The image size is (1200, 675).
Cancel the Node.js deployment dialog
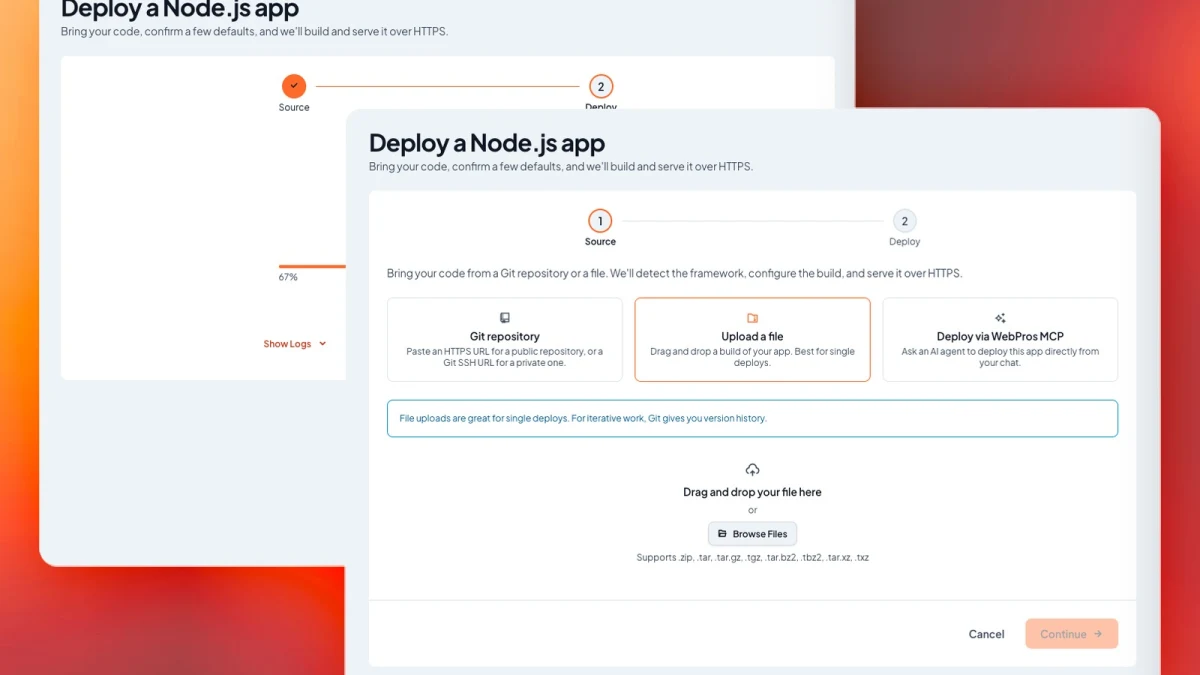(986, 634)
